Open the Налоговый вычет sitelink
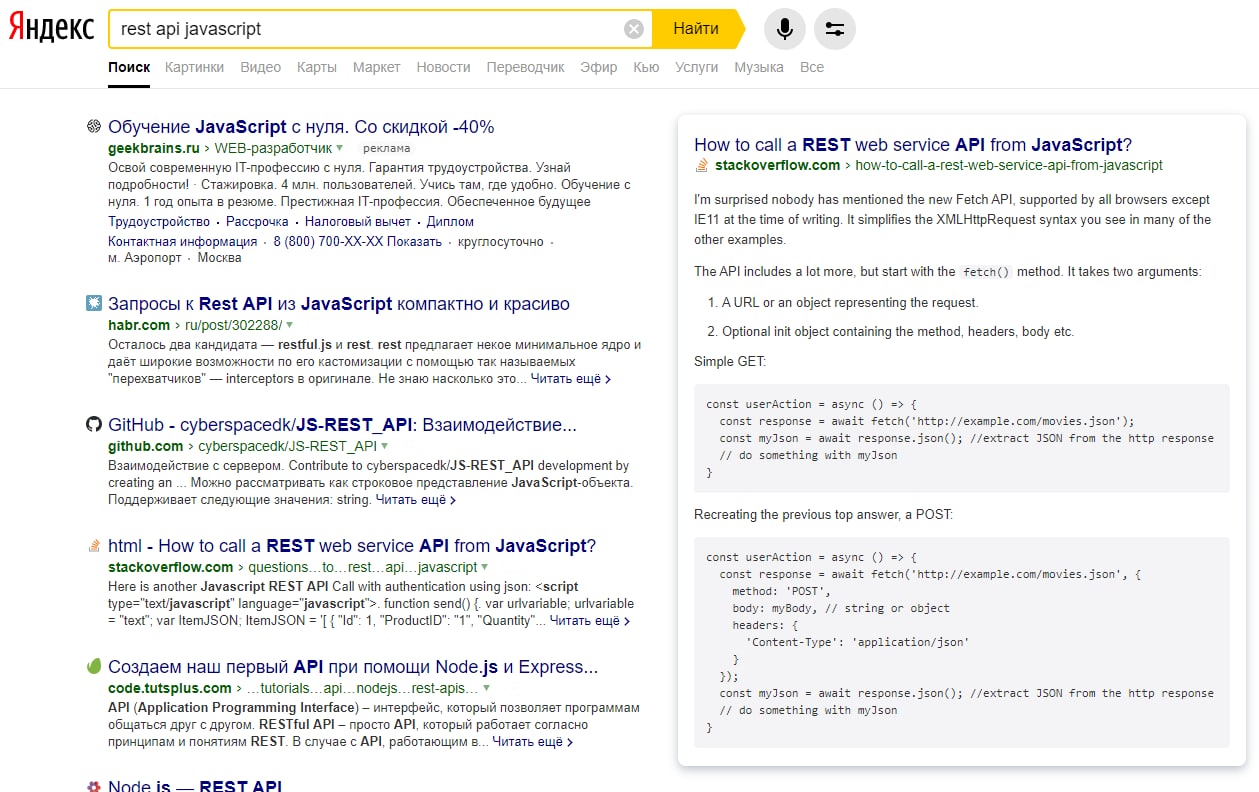 358,221
